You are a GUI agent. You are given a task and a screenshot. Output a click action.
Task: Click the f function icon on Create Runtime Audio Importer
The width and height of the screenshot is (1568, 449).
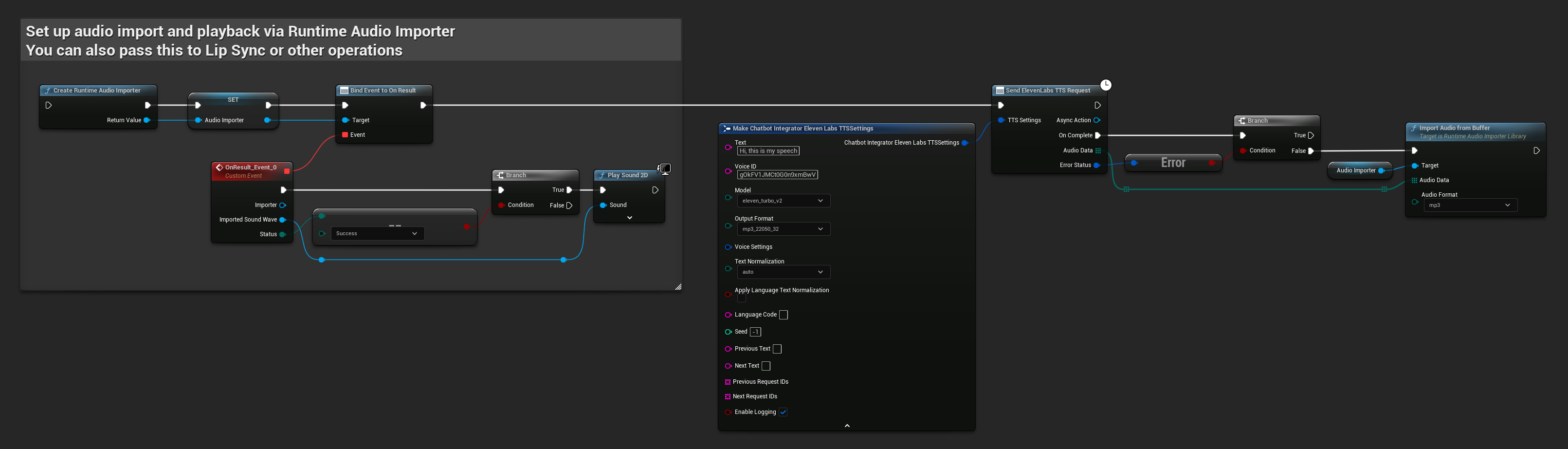coord(48,90)
